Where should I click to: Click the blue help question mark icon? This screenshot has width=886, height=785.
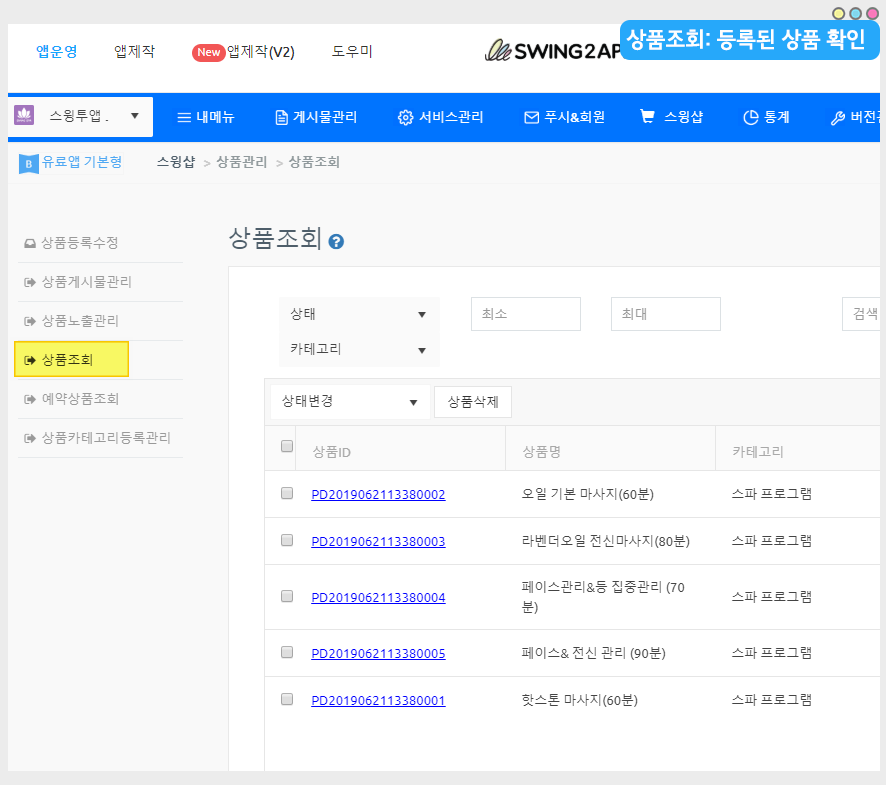pos(336,242)
